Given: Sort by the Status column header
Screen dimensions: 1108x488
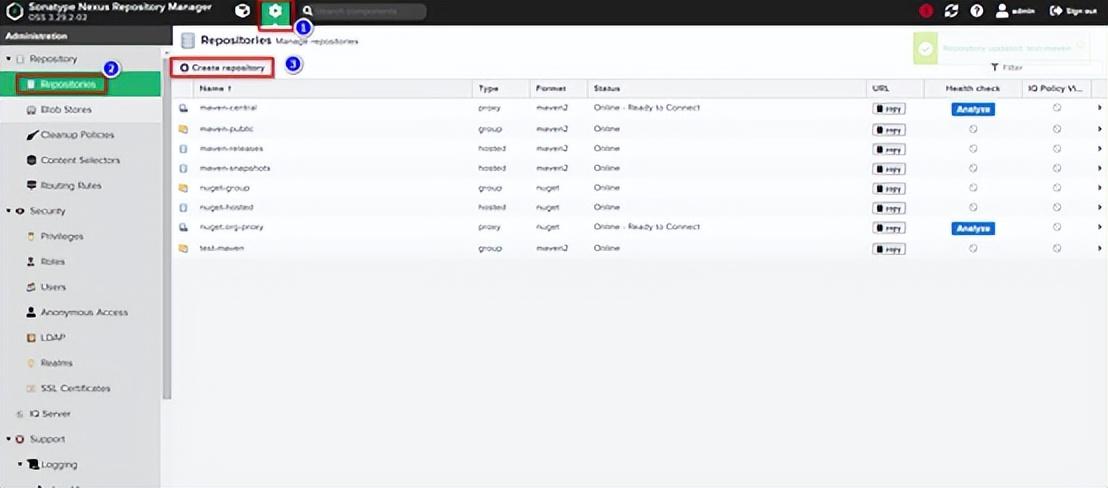Looking at the screenshot, I should [726, 89].
